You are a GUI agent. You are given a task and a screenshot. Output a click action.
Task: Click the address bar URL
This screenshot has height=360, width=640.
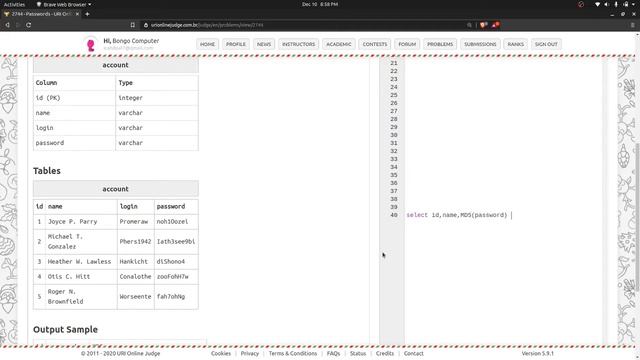(x=207, y=25)
